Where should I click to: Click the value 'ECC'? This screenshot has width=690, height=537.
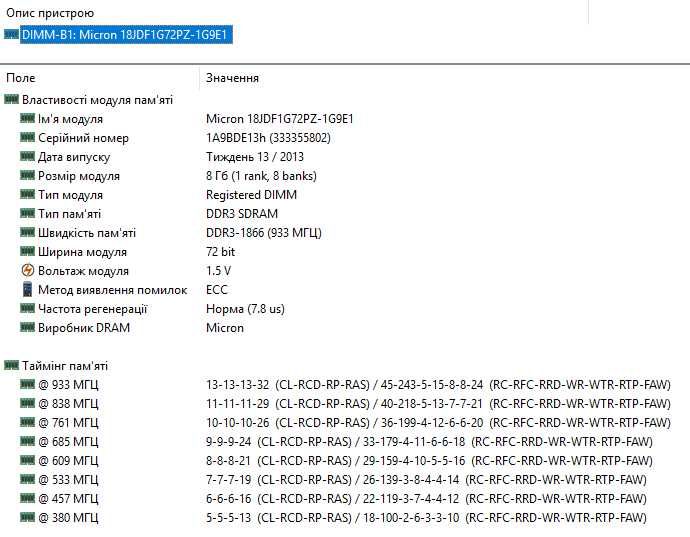[x=217, y=290]
